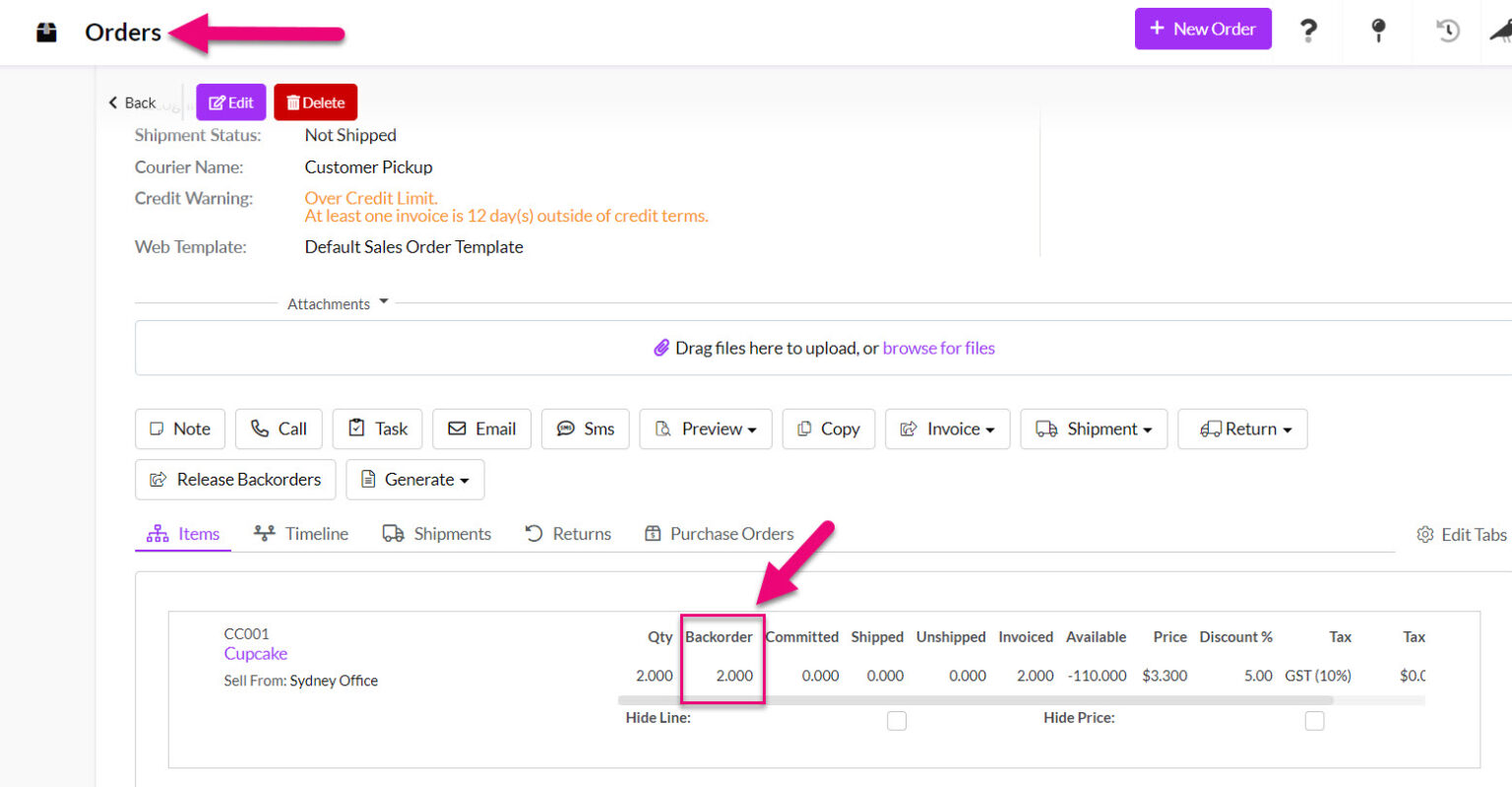Add a Note to the order
The height and width of the screenshot is (787, 1512).
[180, 428]
